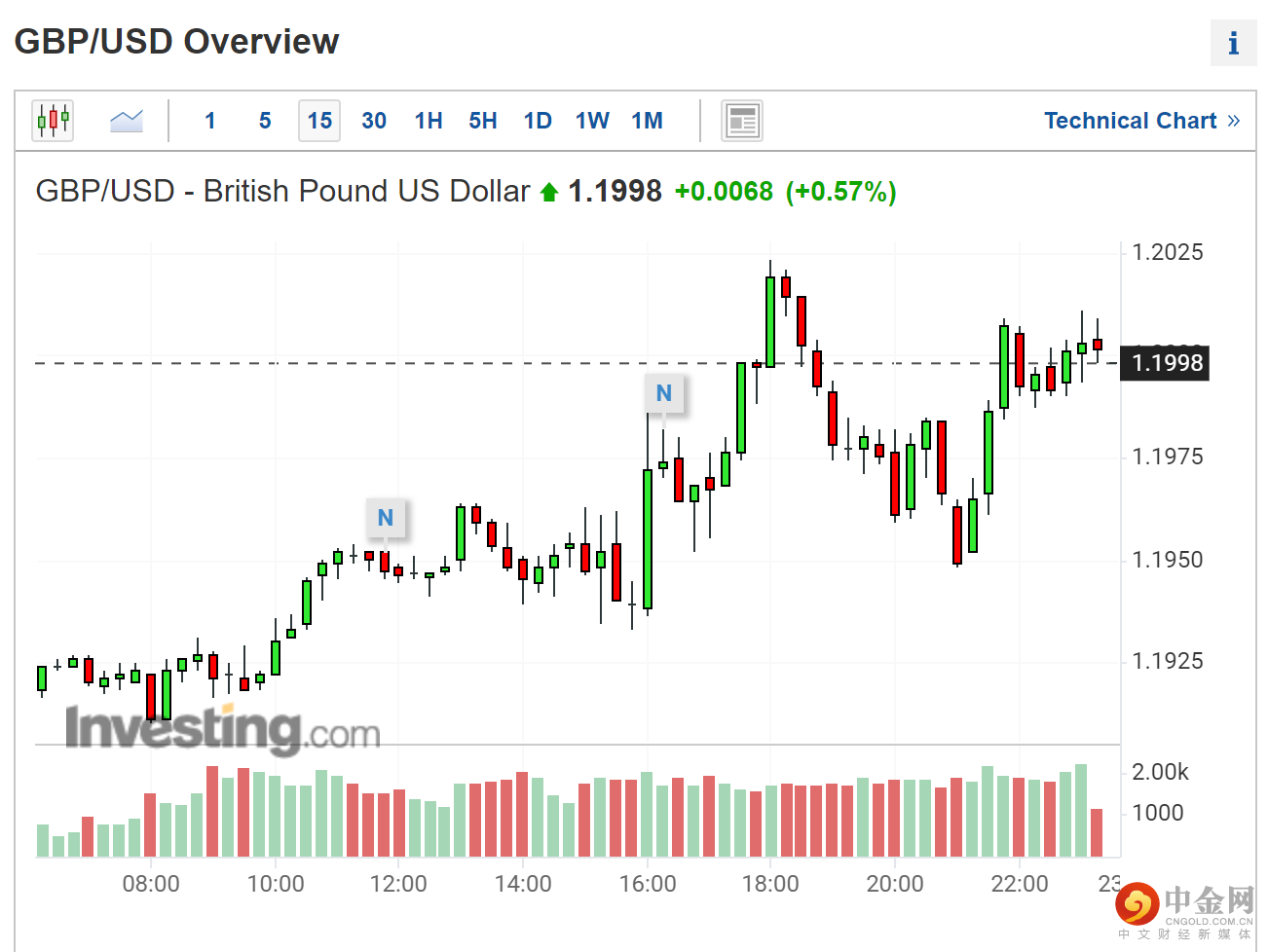The height and width of the screenshot is (952, 1268).
Task: Select the candlestick chart type icon
Action: click(x=53, y=121)
